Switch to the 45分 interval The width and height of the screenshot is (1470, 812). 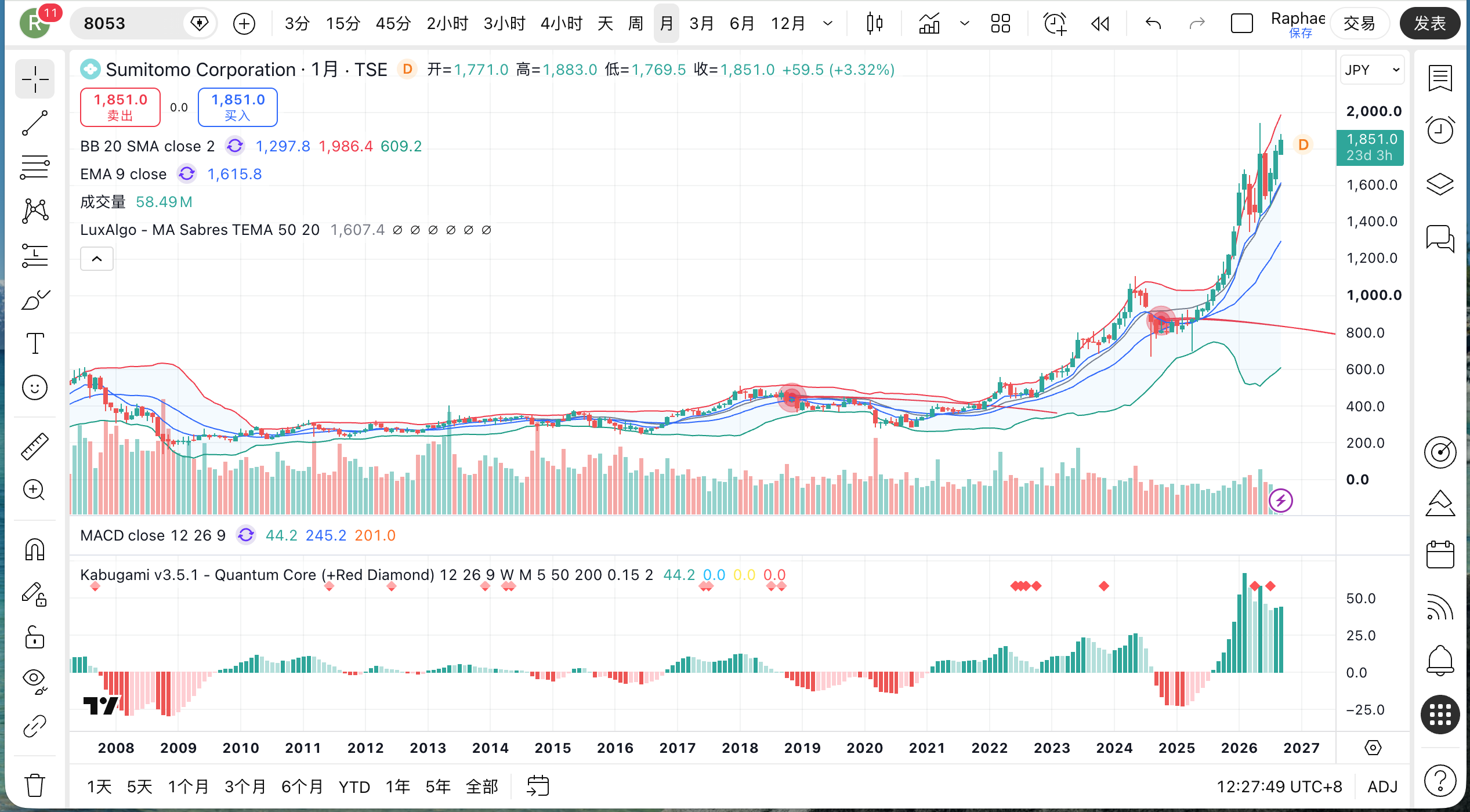coord(393,24)
